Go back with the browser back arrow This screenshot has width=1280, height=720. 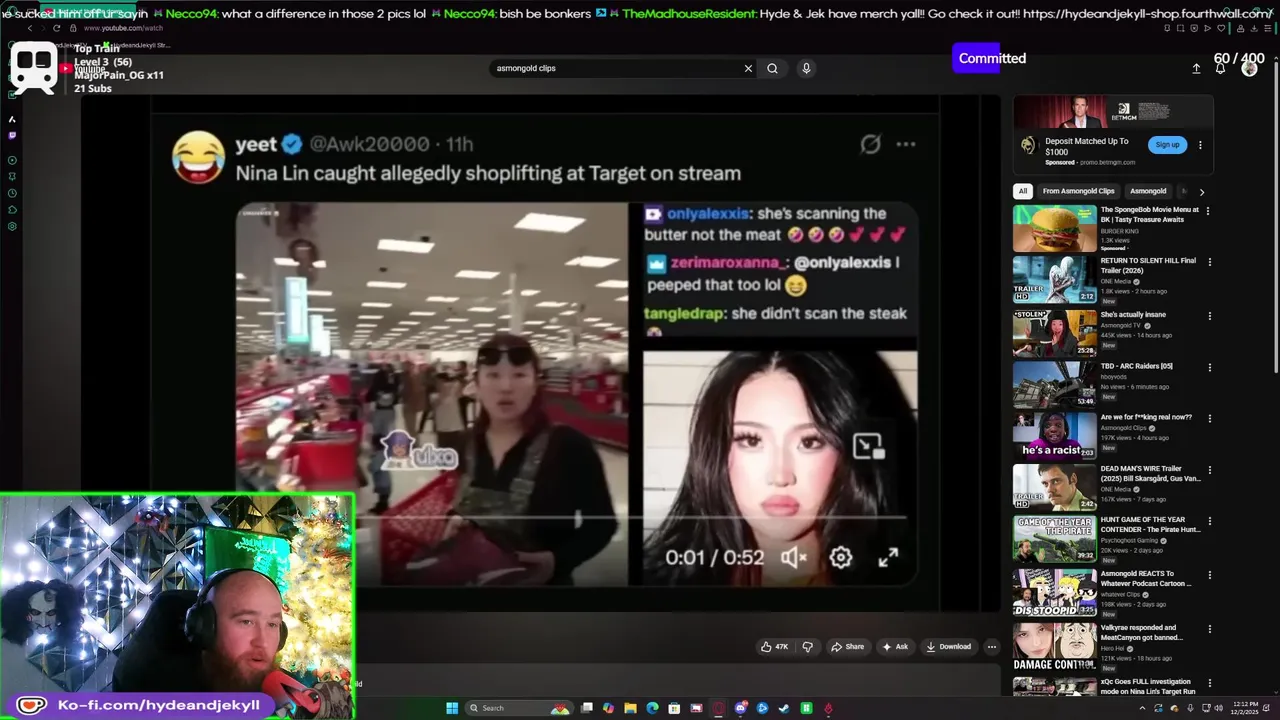30,28
